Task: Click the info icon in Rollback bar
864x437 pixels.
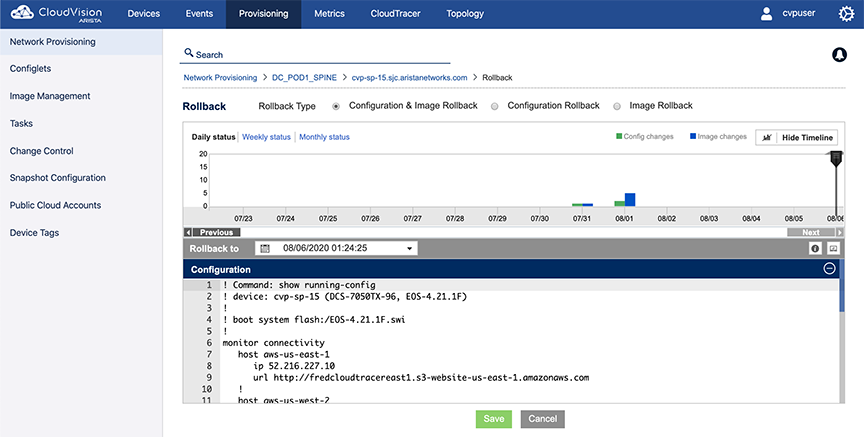Action: pos(815,249)
